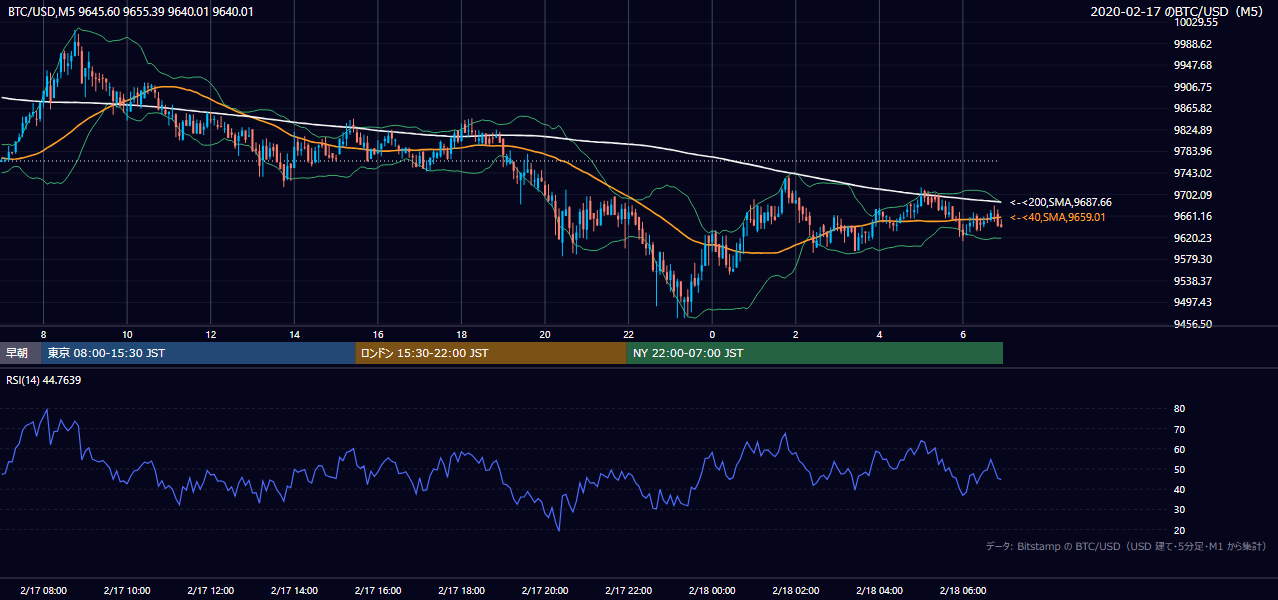
Task: Click price axis label 9456.50
Action: tap(1192, 324)
